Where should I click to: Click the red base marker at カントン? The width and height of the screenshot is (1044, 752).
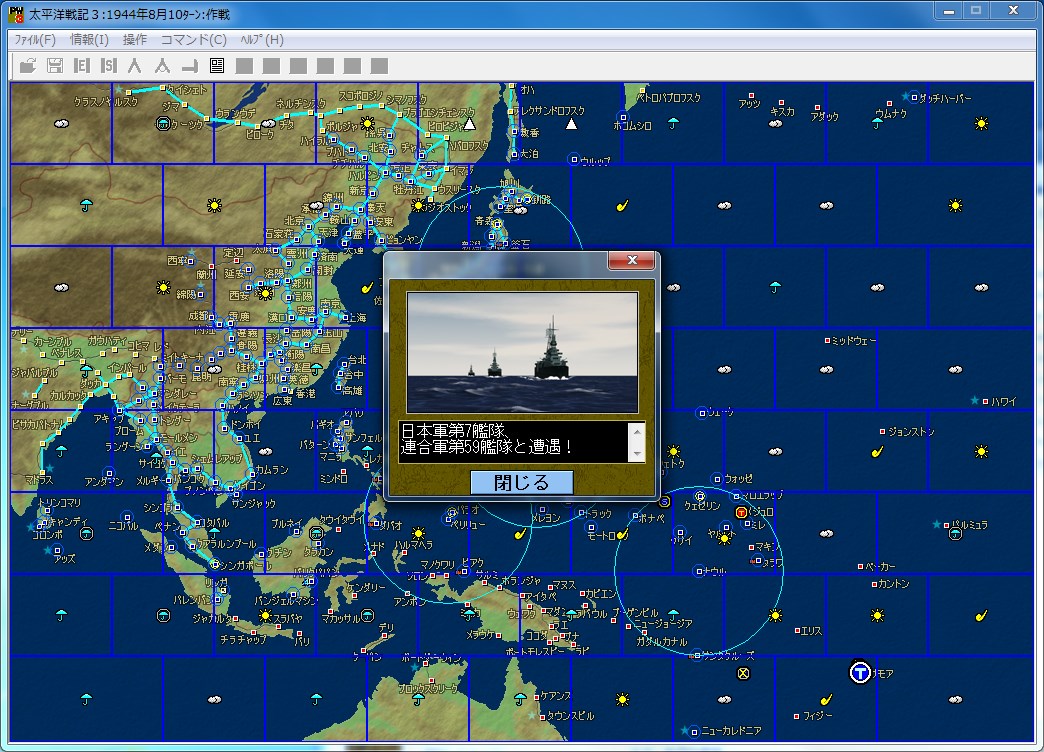point(874,584)
